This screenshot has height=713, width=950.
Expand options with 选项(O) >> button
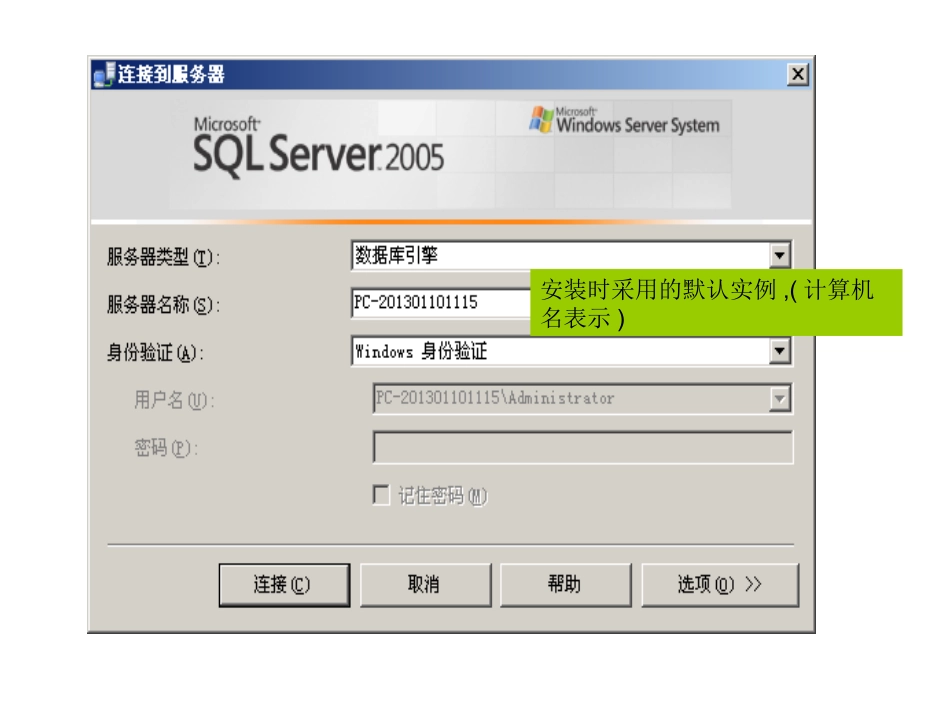[x=720, y=585]
